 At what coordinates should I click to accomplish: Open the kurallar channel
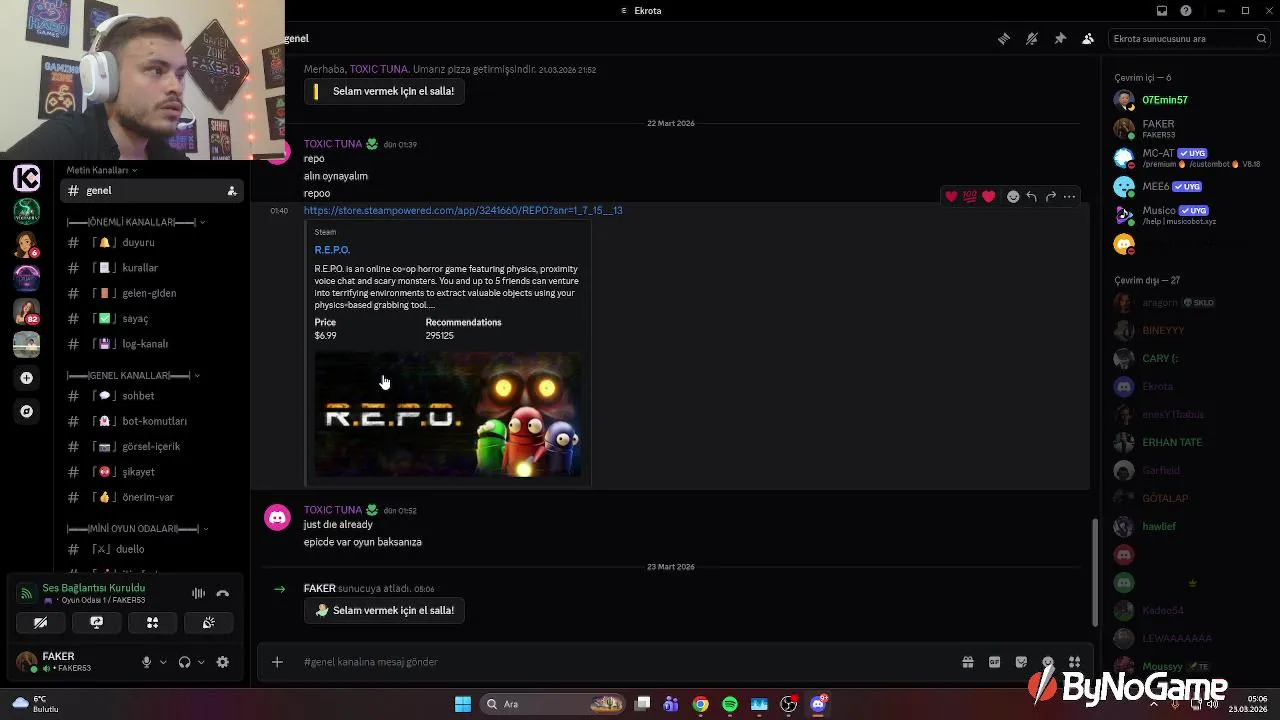[152, 268]
